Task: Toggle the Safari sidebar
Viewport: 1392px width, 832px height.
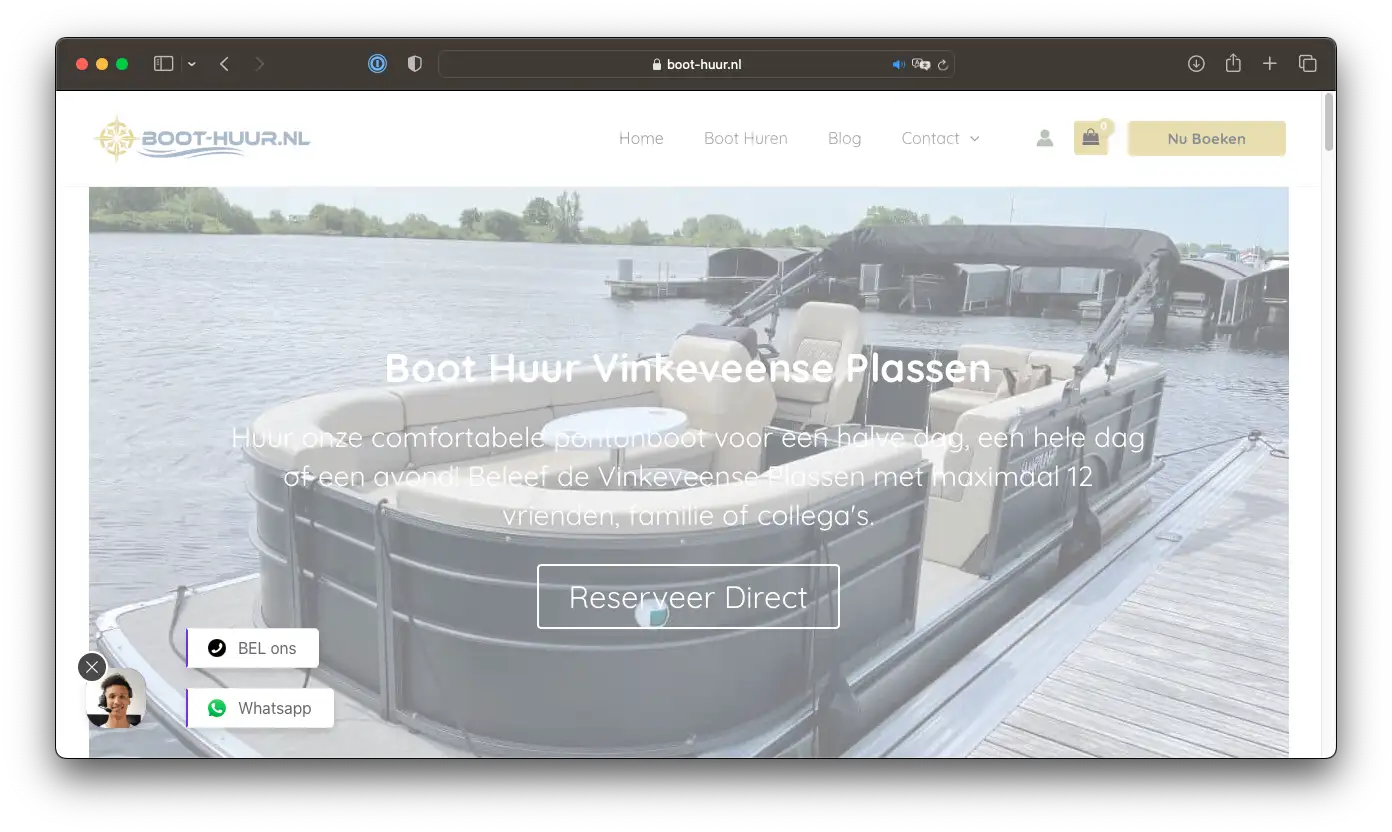Action: point(164,64)
